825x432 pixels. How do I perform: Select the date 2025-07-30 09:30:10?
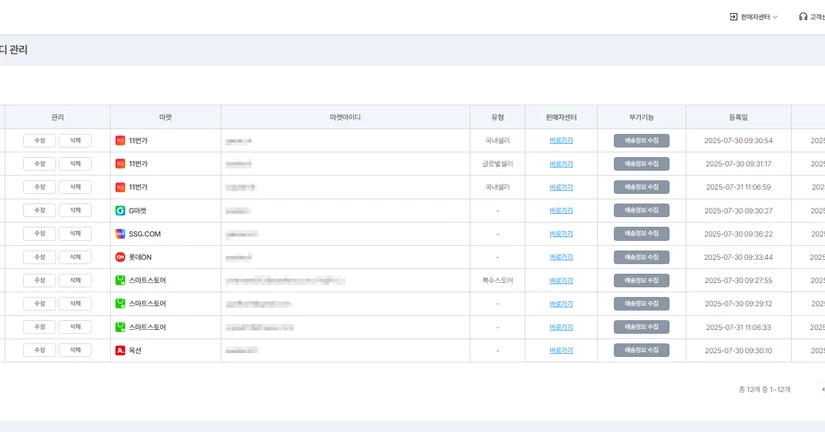(x=738, y=350)
